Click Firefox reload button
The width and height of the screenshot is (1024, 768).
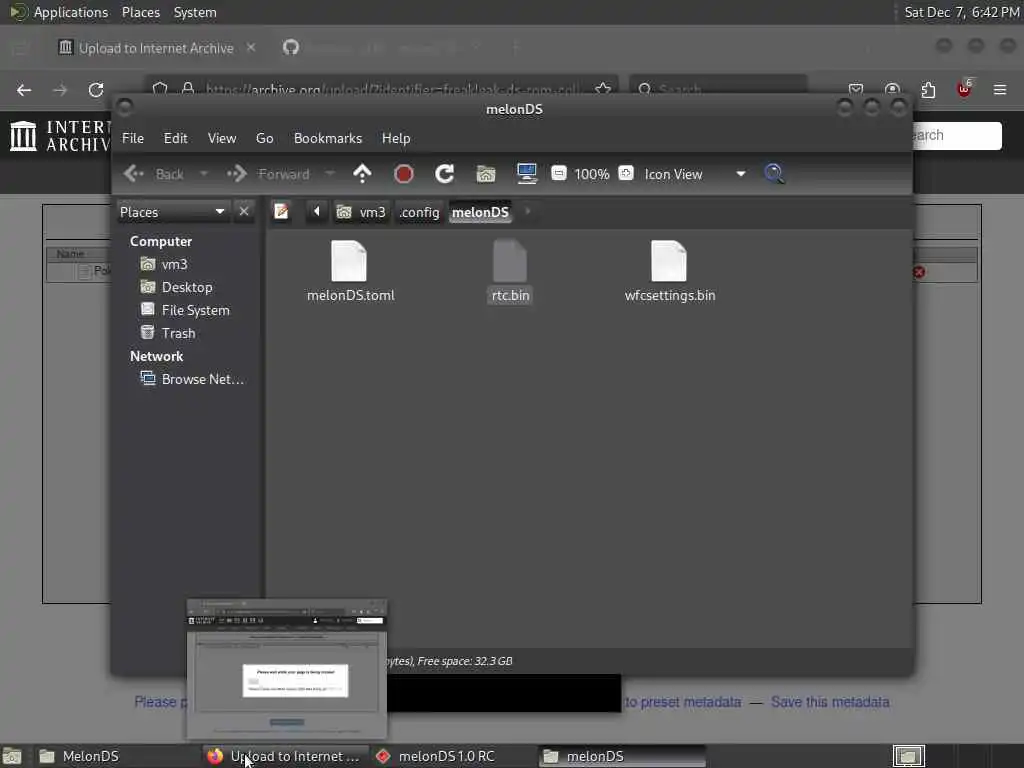96,90
